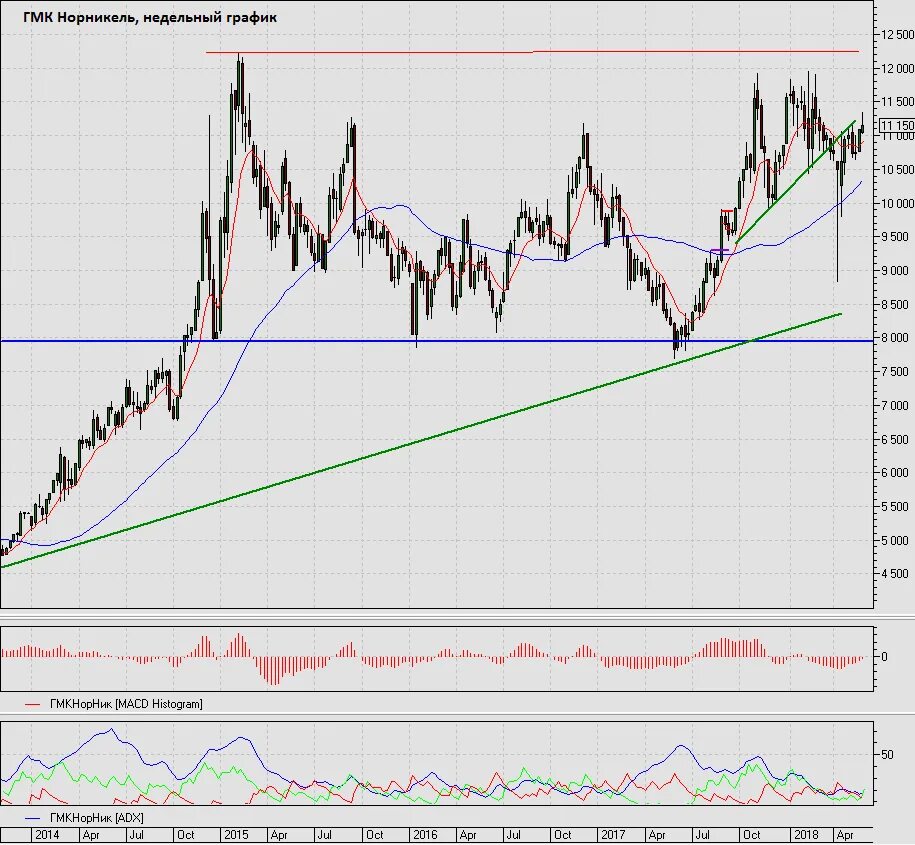This screenshot has width=915, height=845.
Task: Select the 2017 label on the time axis
Action: click(613, 835)
